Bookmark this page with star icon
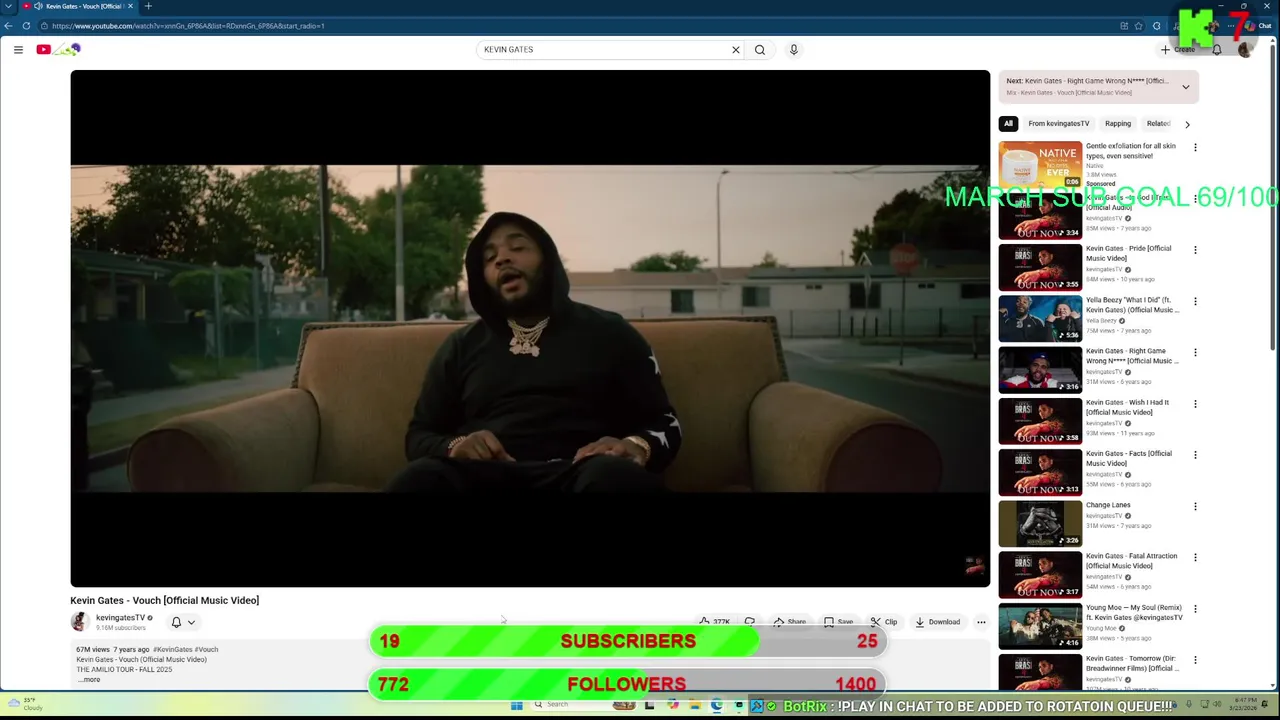This screenshot has height=720, width=1280. (x=1138, y=25)
